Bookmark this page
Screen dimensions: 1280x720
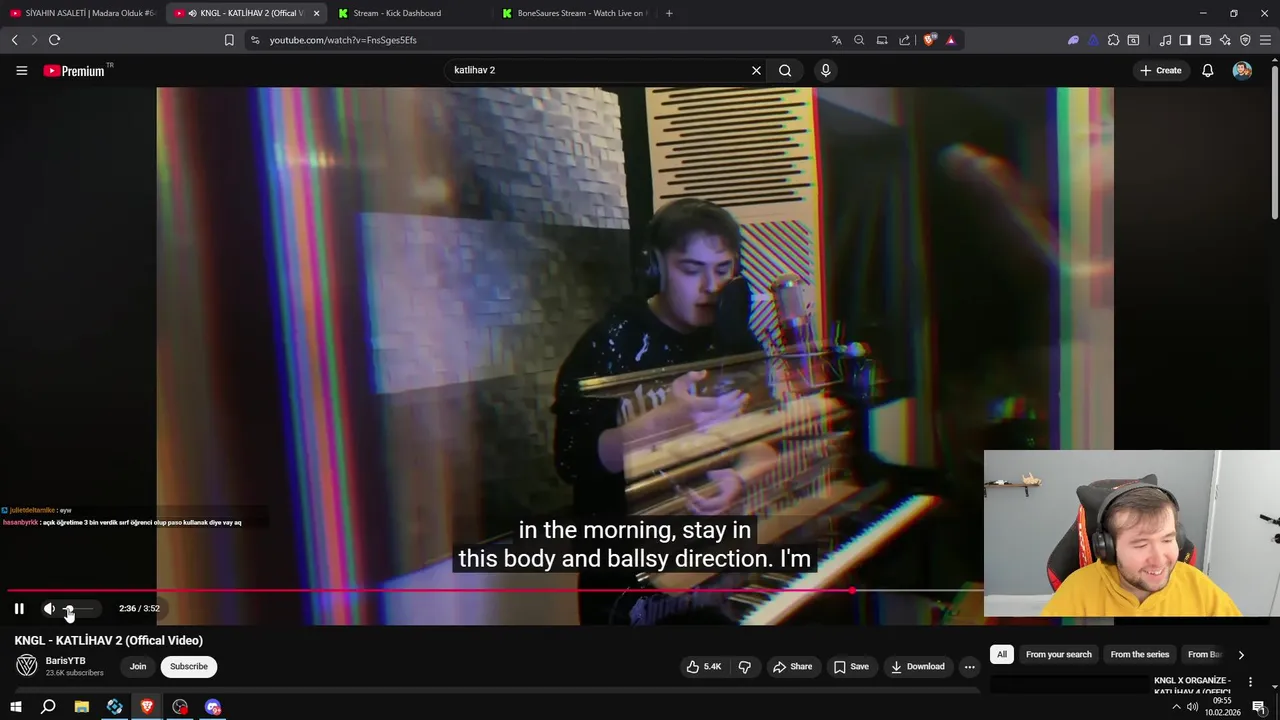click(229, 40)
